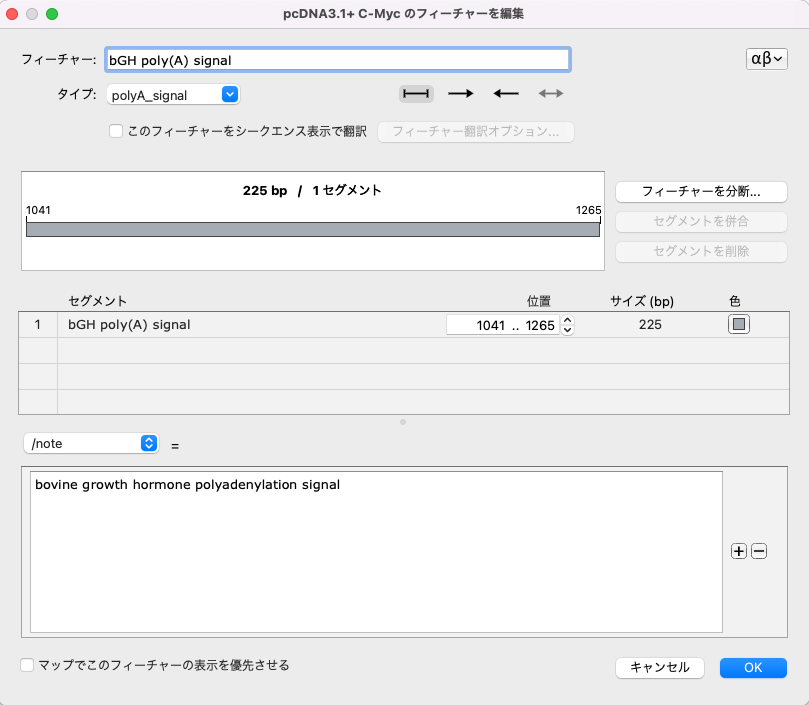
Task: Open the segment color swatch
Action: pos(738,324)
